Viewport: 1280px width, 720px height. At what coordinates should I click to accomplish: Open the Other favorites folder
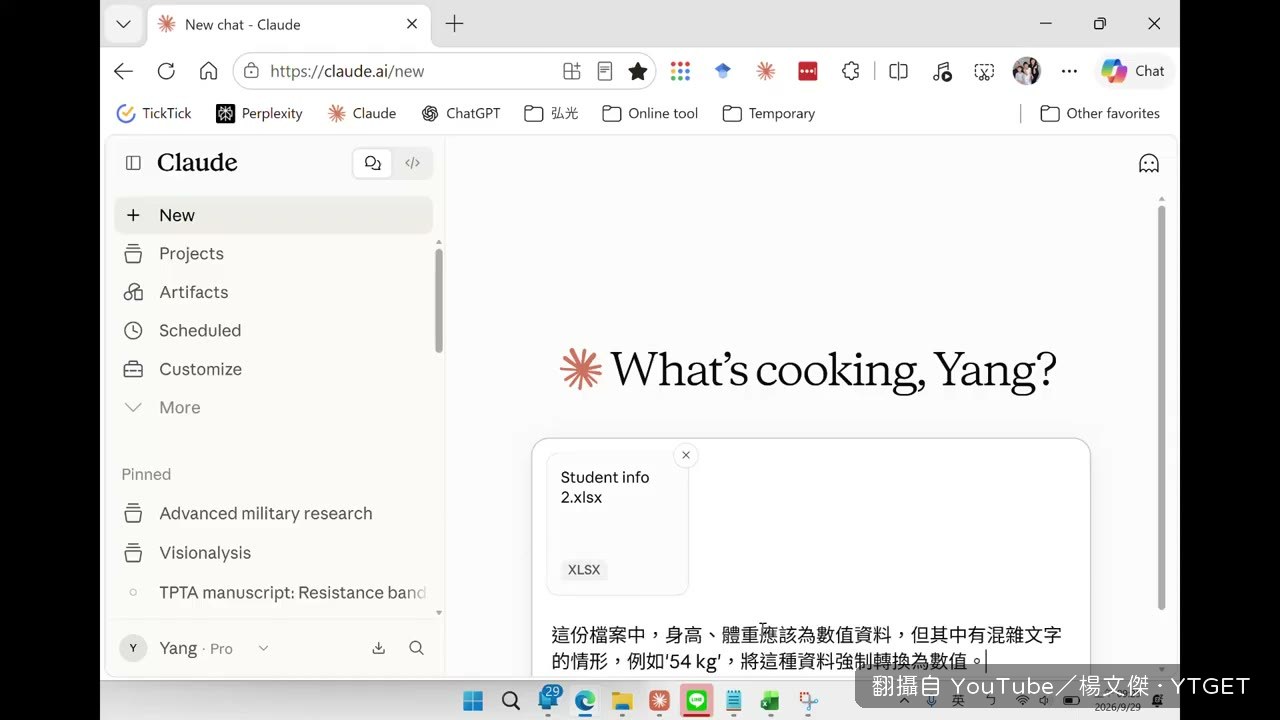coord(1100,113)
